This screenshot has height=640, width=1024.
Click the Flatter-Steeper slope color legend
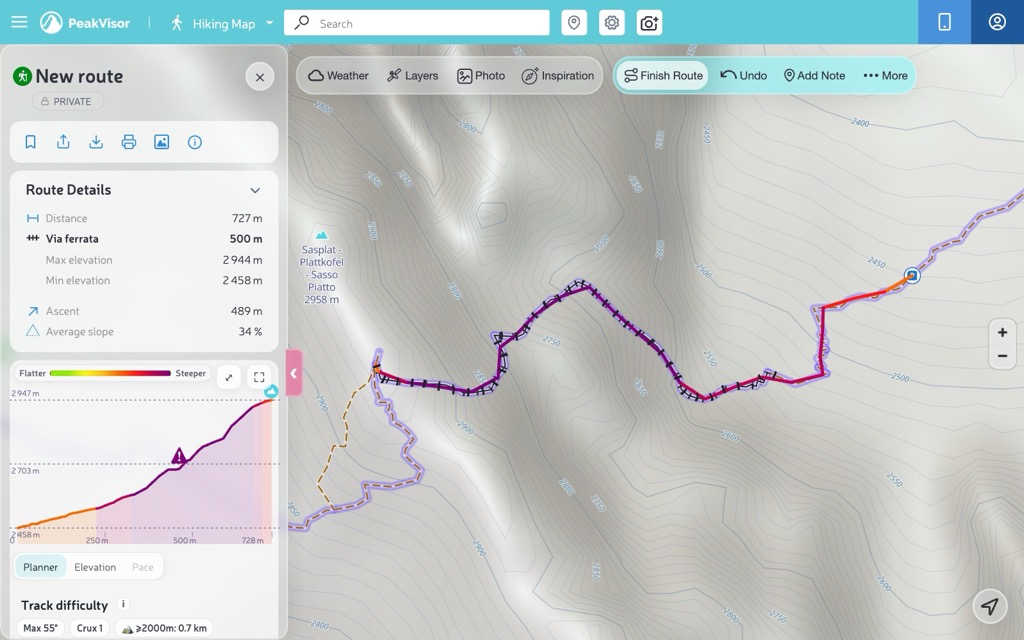click(112, 373)
